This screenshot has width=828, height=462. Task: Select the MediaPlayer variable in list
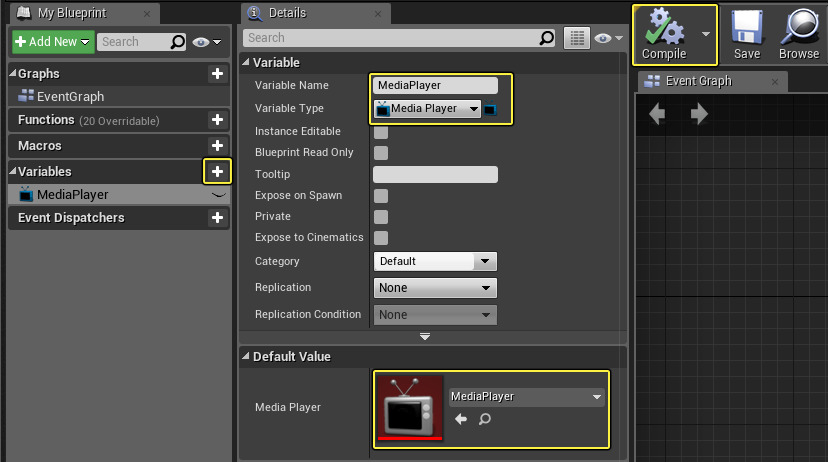(72, 195)
